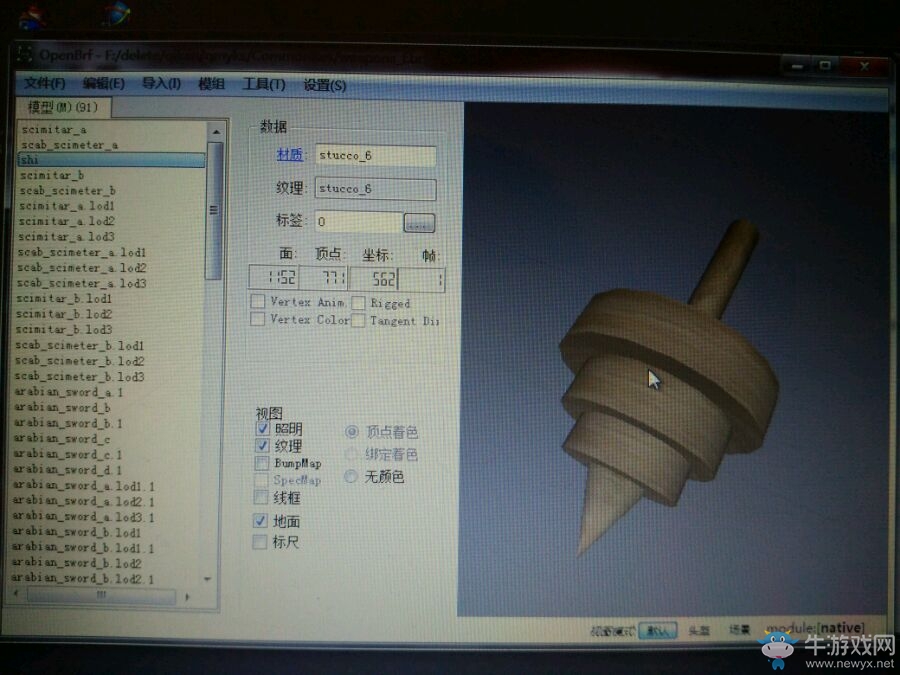Open the 模组 menu
This screenshot has width=900, height=675.
point(211,84)
